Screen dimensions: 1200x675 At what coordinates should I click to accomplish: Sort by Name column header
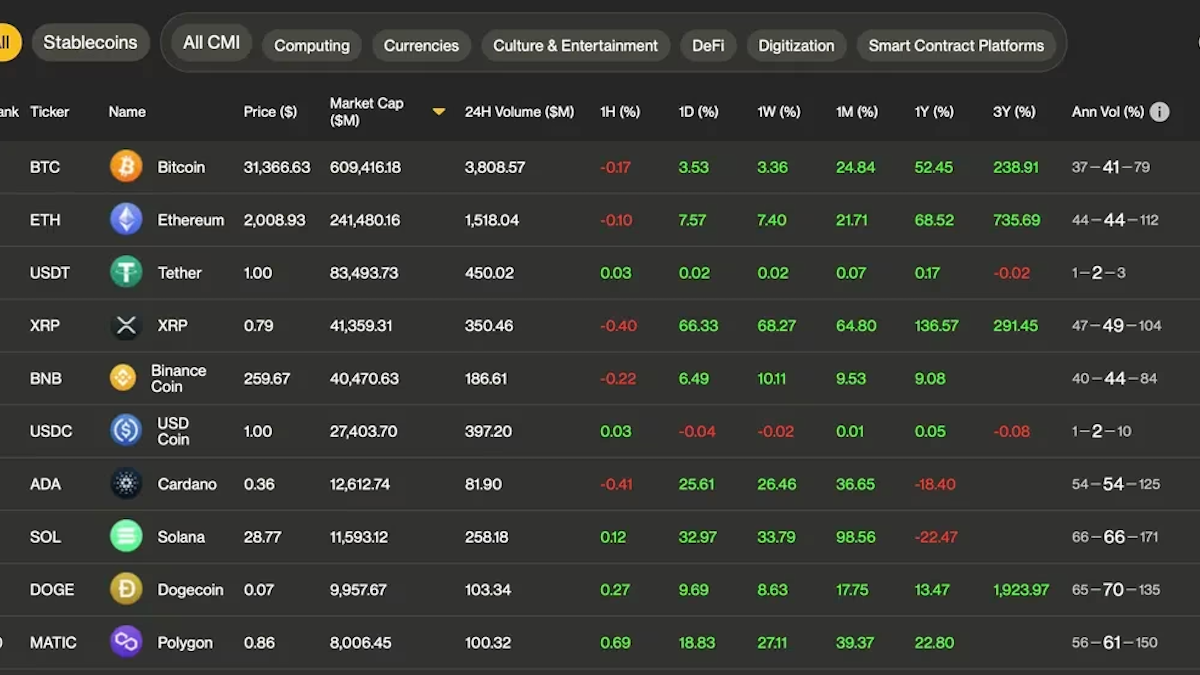[x=127, y=112]
